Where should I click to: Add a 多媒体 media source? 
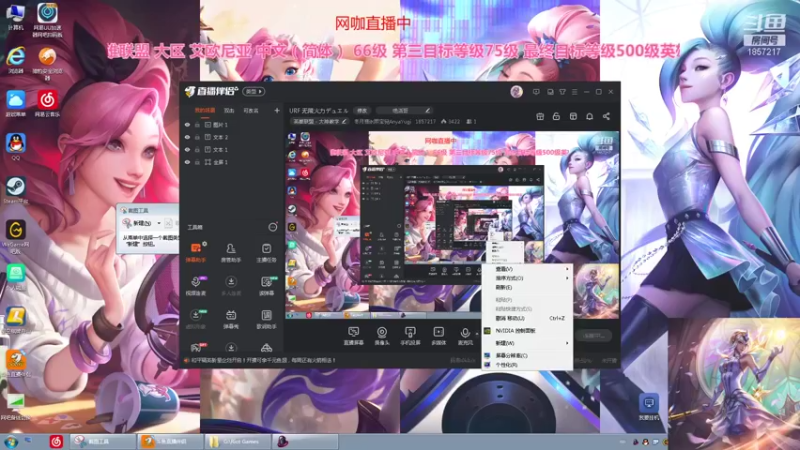pyautogui.click(x=438, y=336)
